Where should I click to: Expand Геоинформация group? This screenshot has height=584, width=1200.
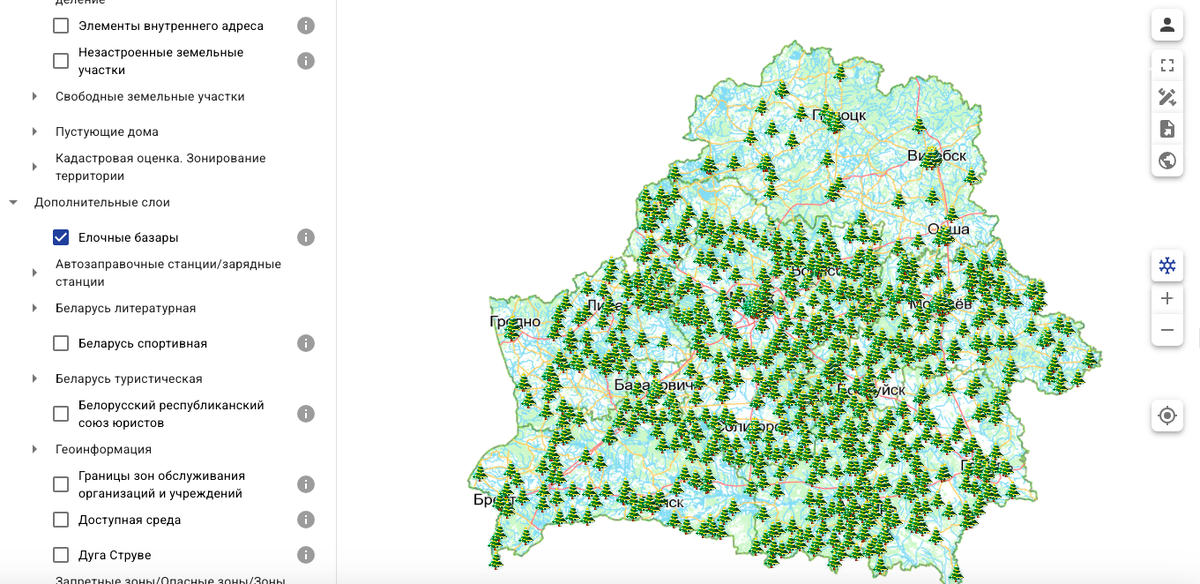pos(35,449)
